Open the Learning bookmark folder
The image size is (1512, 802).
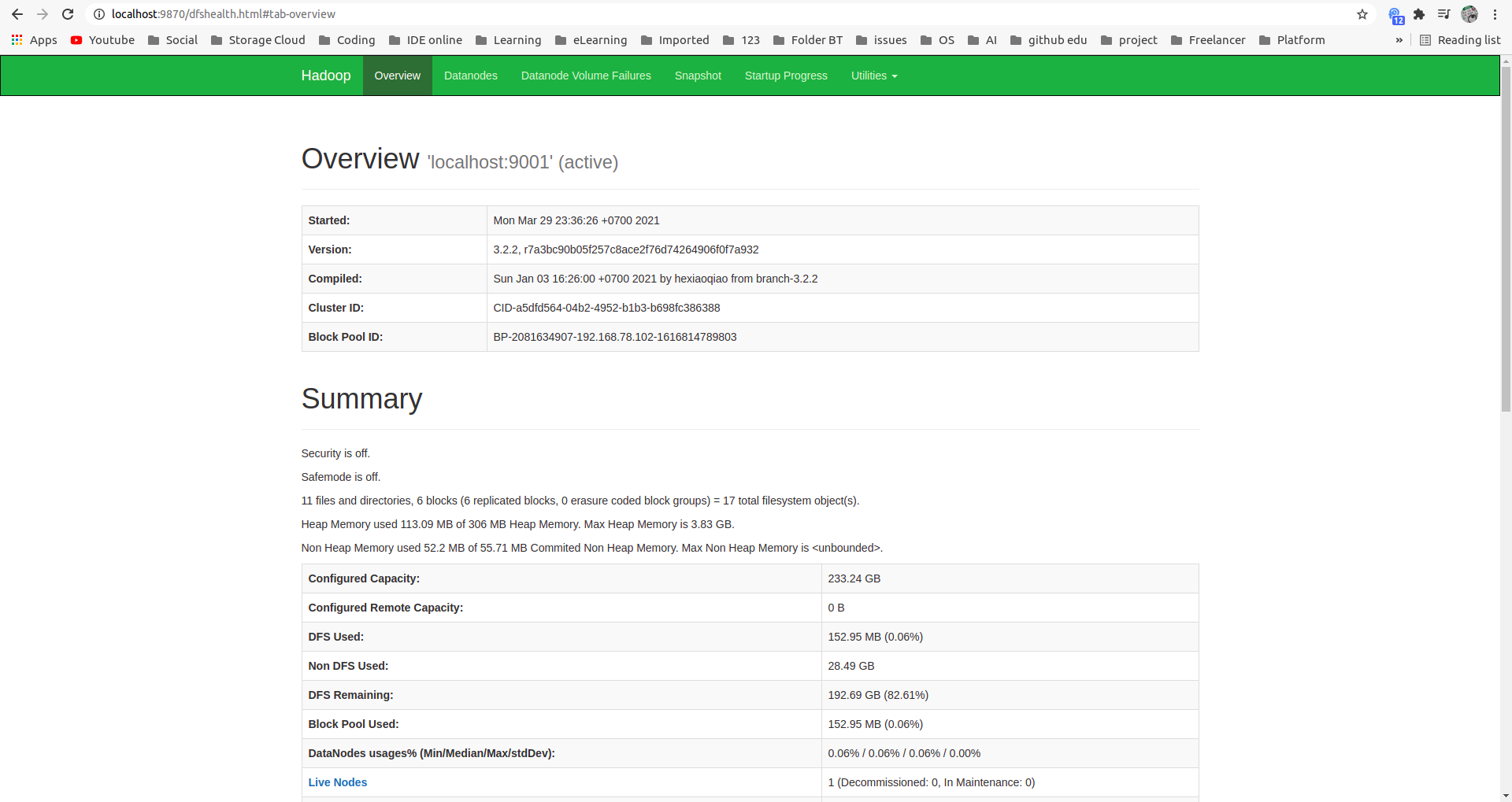coord(509,40)
